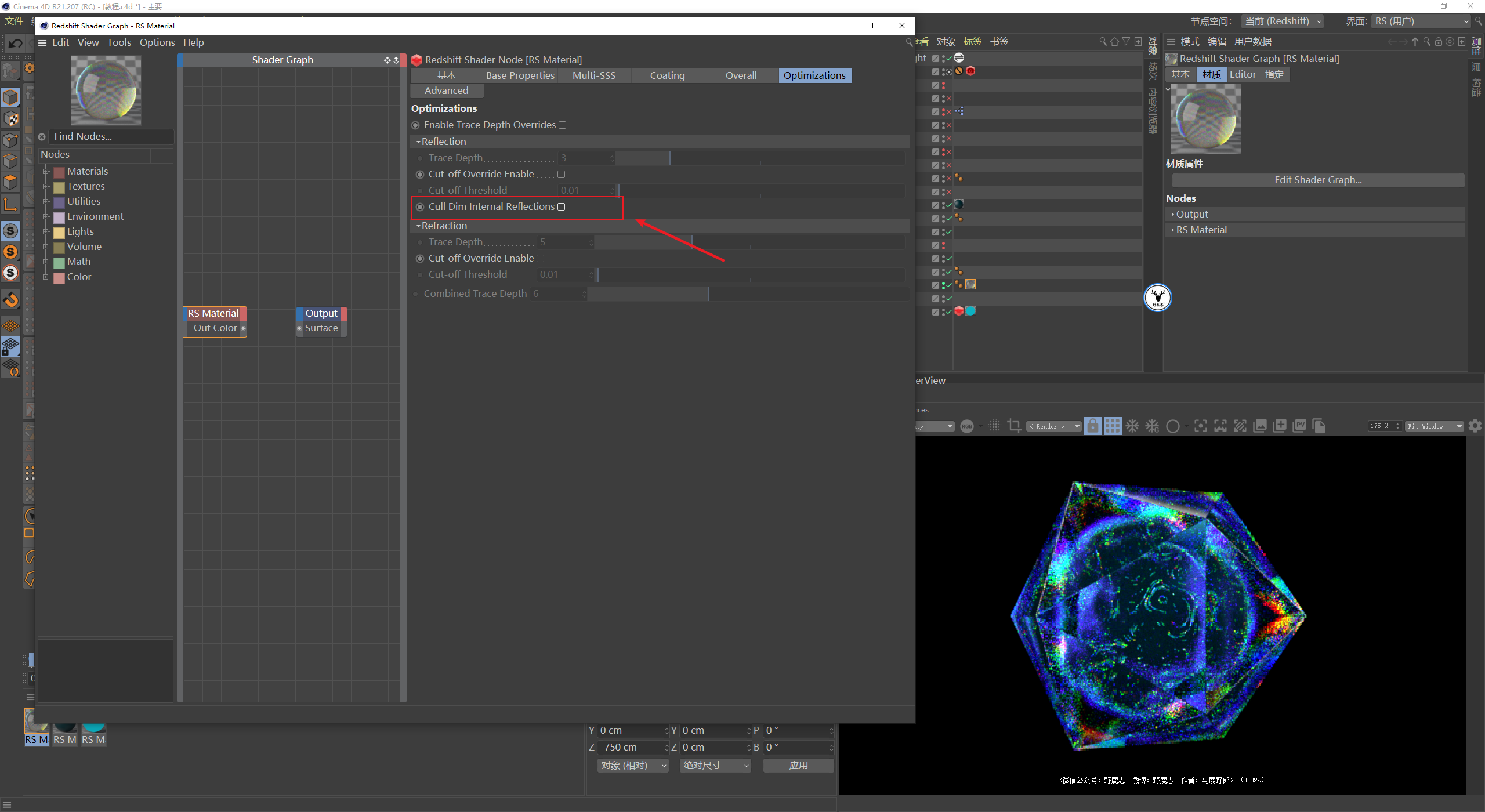The height and width of the screenshot is (812, 1485).
Task: Click the crop region icon in RenderView
Action: 1014,426
